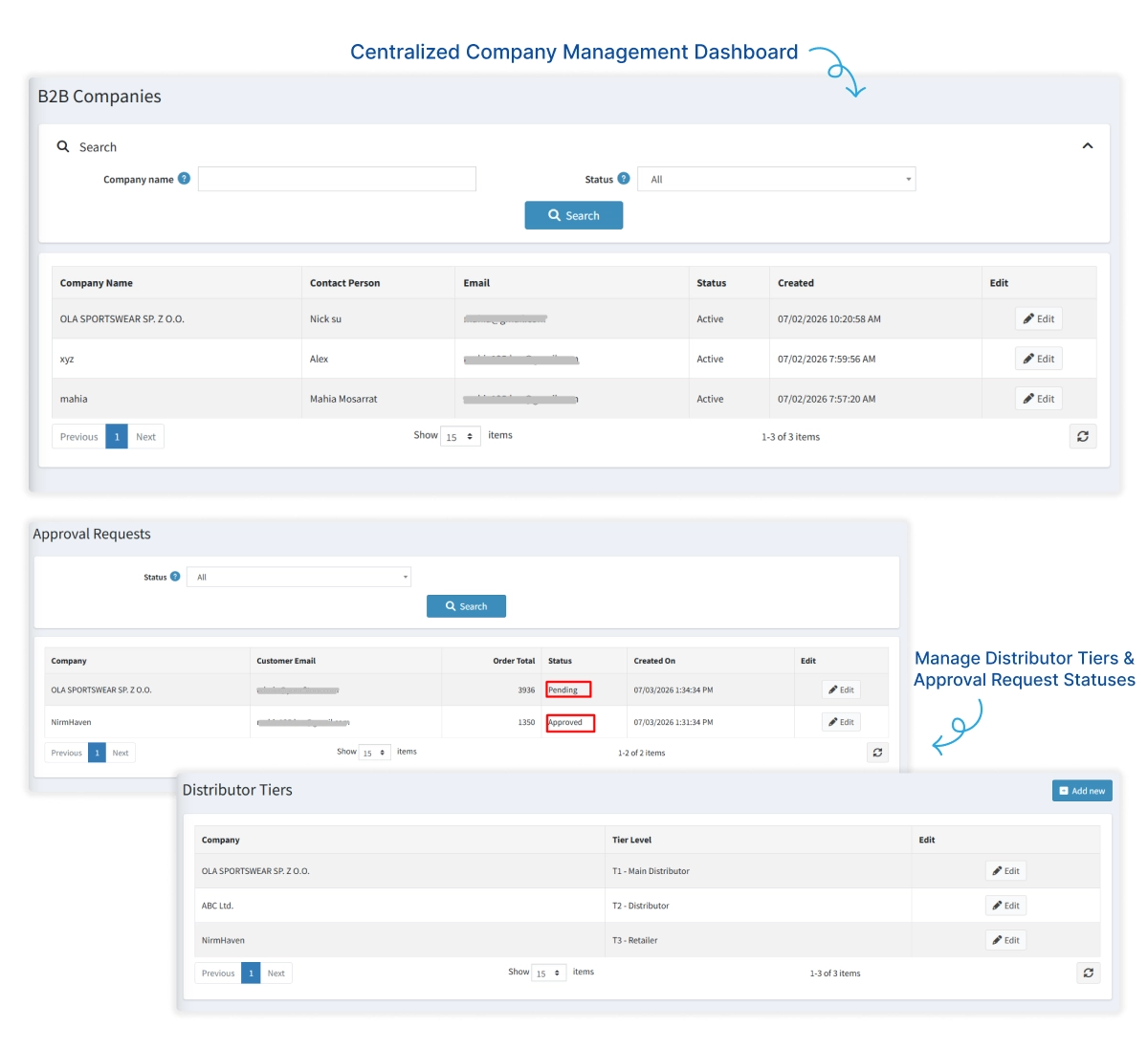This screenshot has width=1148, height=1050.
Task: Edit the NirmHaven approval request
Action: [x=841, y=722]
